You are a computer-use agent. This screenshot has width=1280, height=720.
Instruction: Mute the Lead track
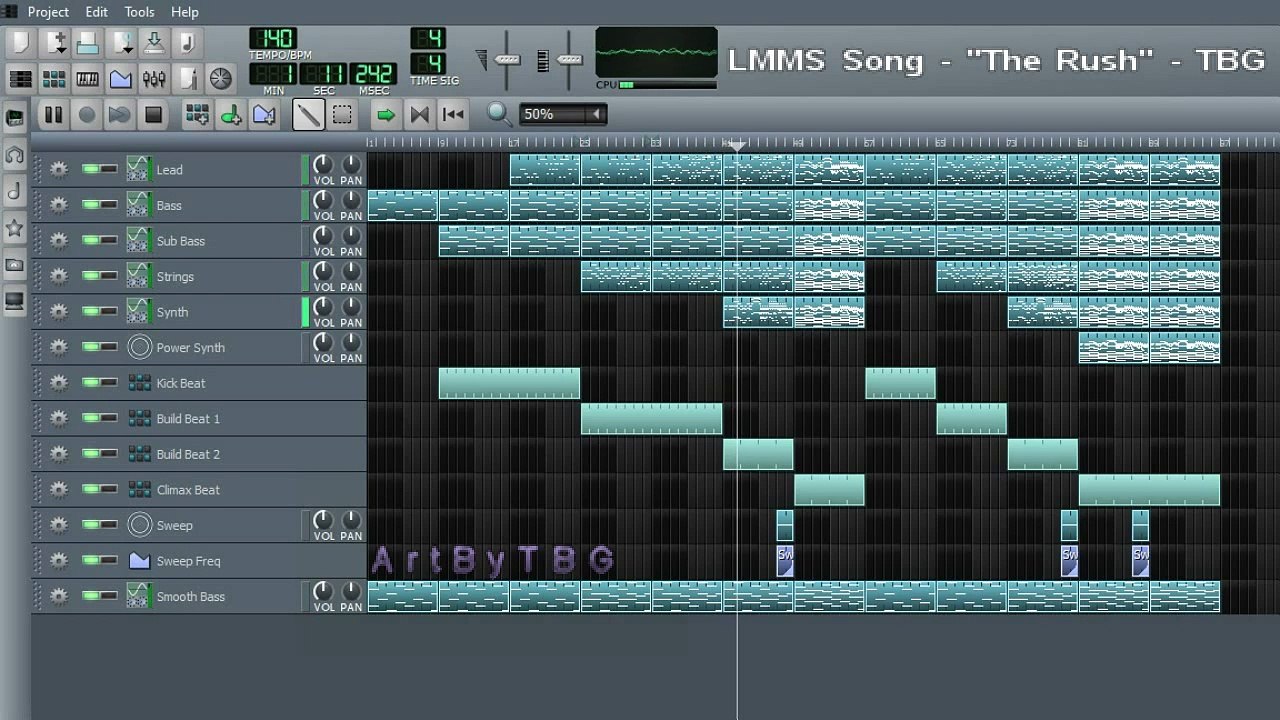[x=91, y=170]
